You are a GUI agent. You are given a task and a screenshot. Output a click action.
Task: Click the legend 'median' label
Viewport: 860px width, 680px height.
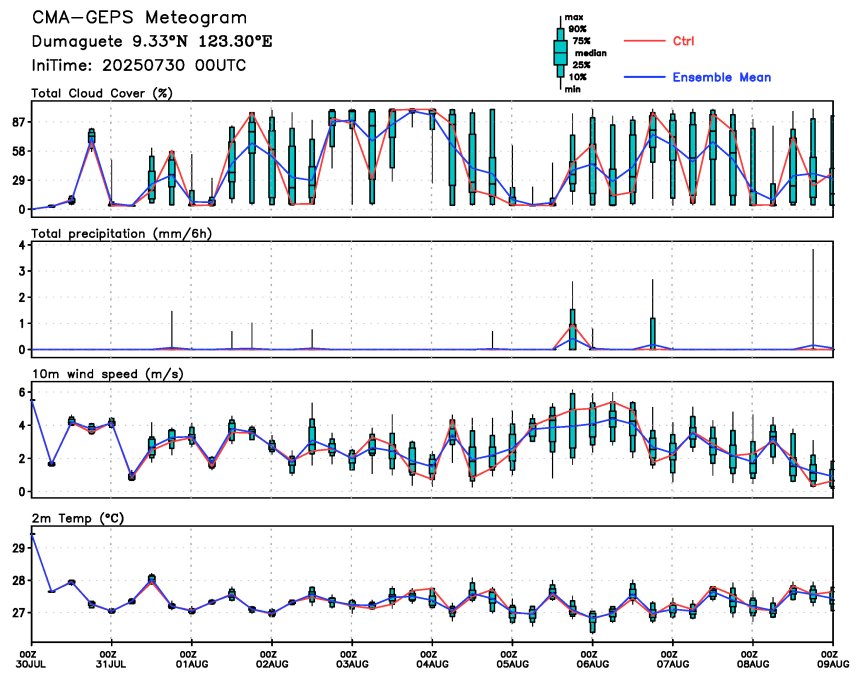tap(591, 53)
